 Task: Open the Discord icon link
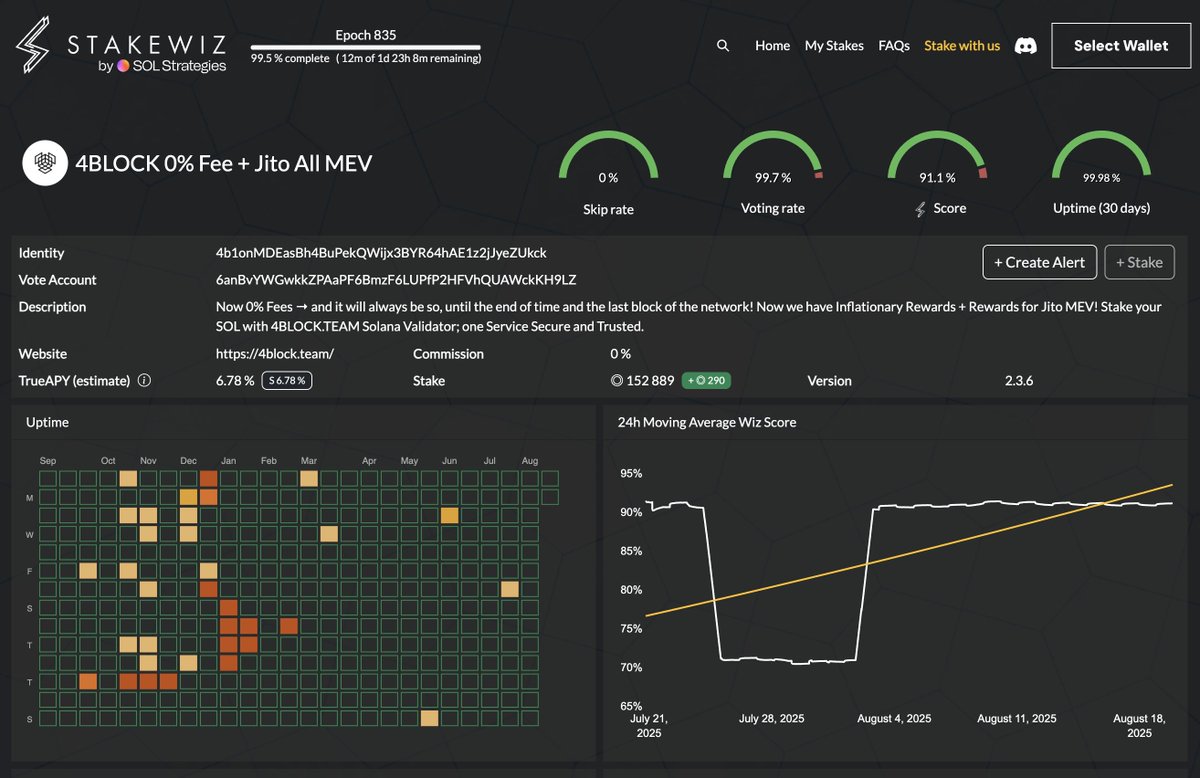1025,46
